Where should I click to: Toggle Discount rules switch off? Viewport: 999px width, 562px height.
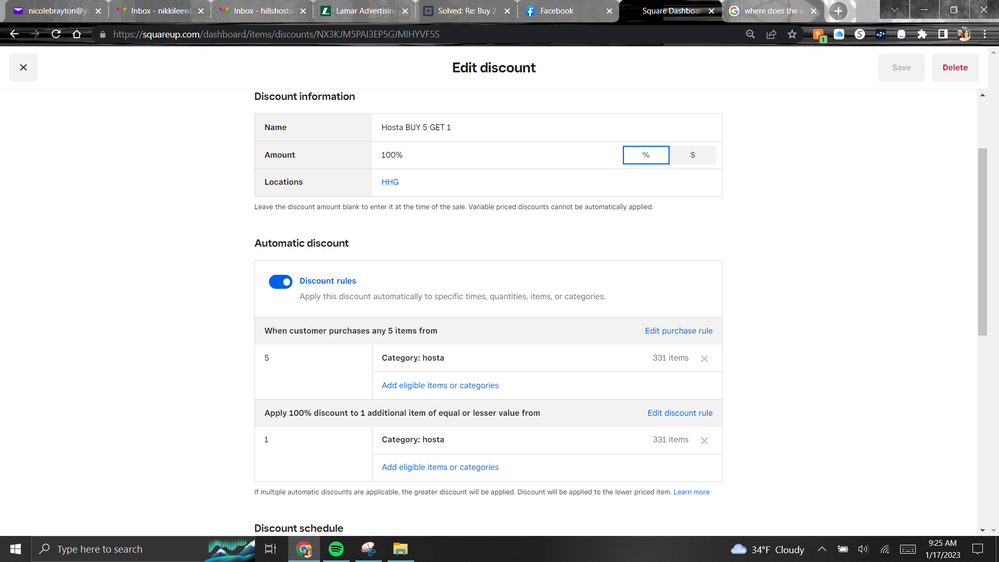[x=281, y=282]
